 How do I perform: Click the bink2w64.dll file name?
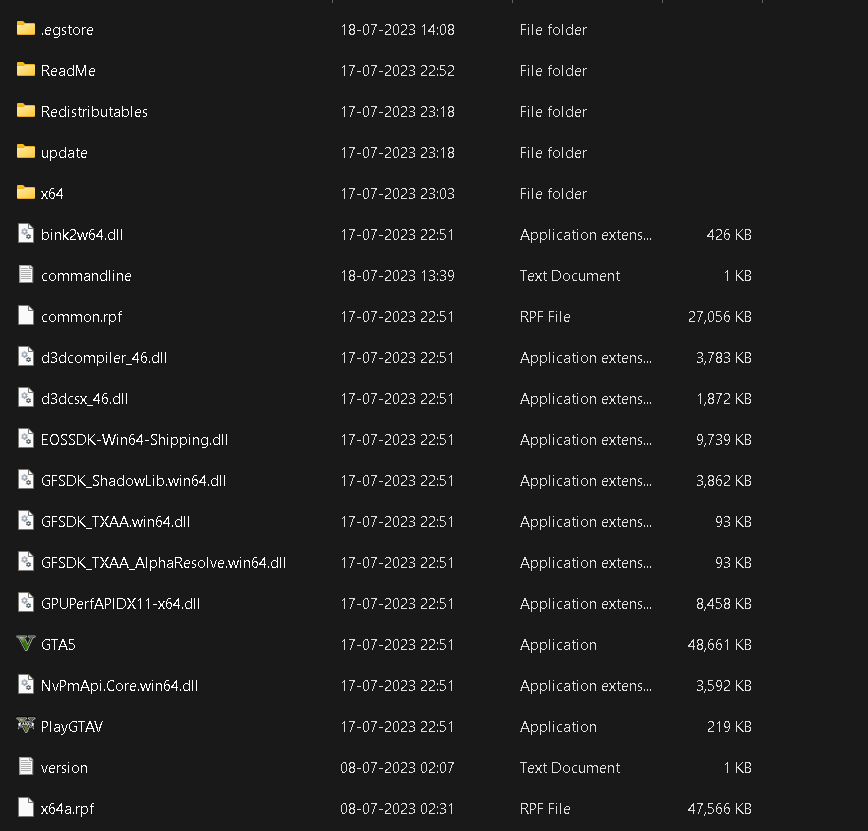pos(82,235)
